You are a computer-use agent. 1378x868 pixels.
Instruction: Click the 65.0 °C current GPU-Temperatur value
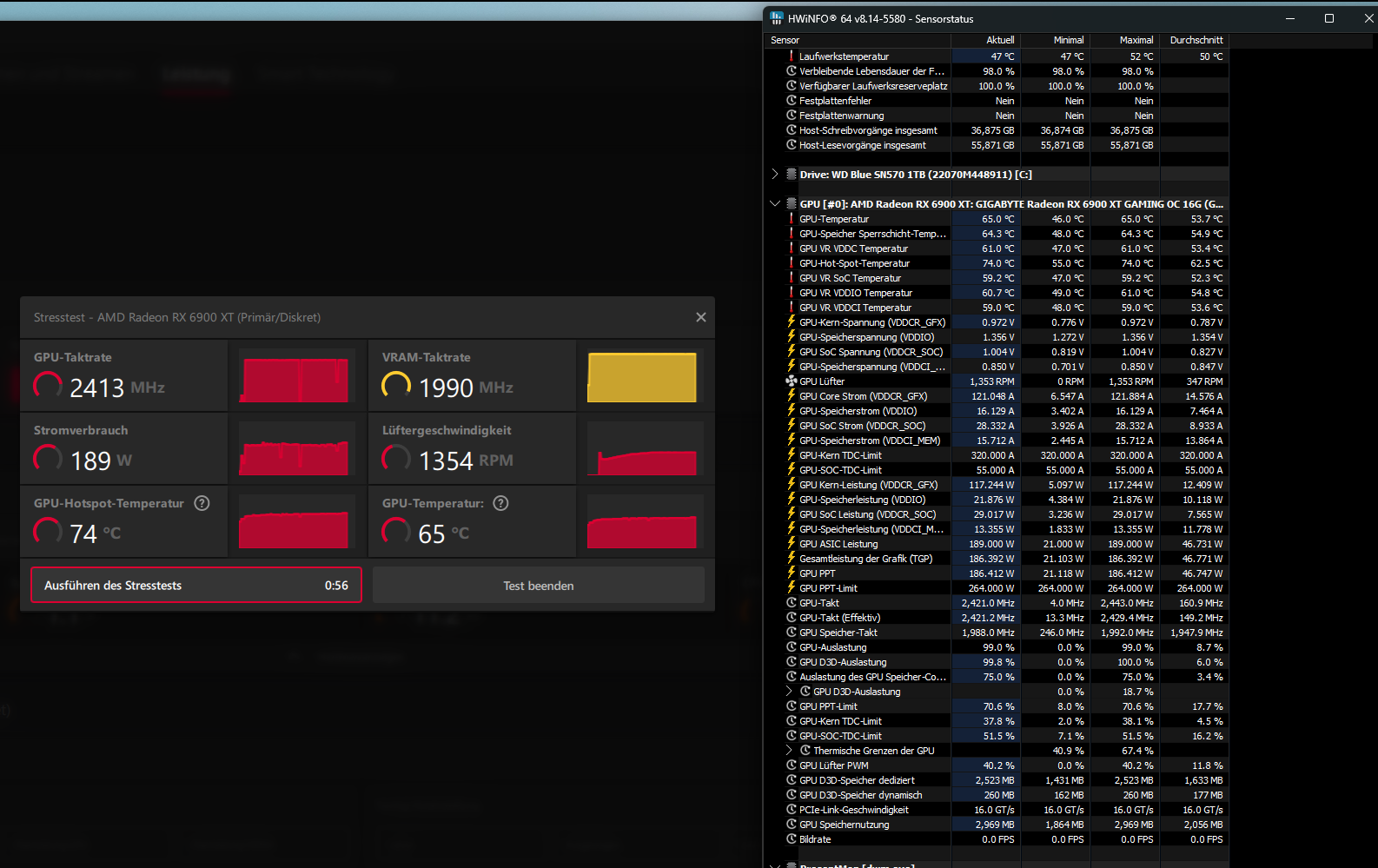pyautogui.click(x=997, y=219)
